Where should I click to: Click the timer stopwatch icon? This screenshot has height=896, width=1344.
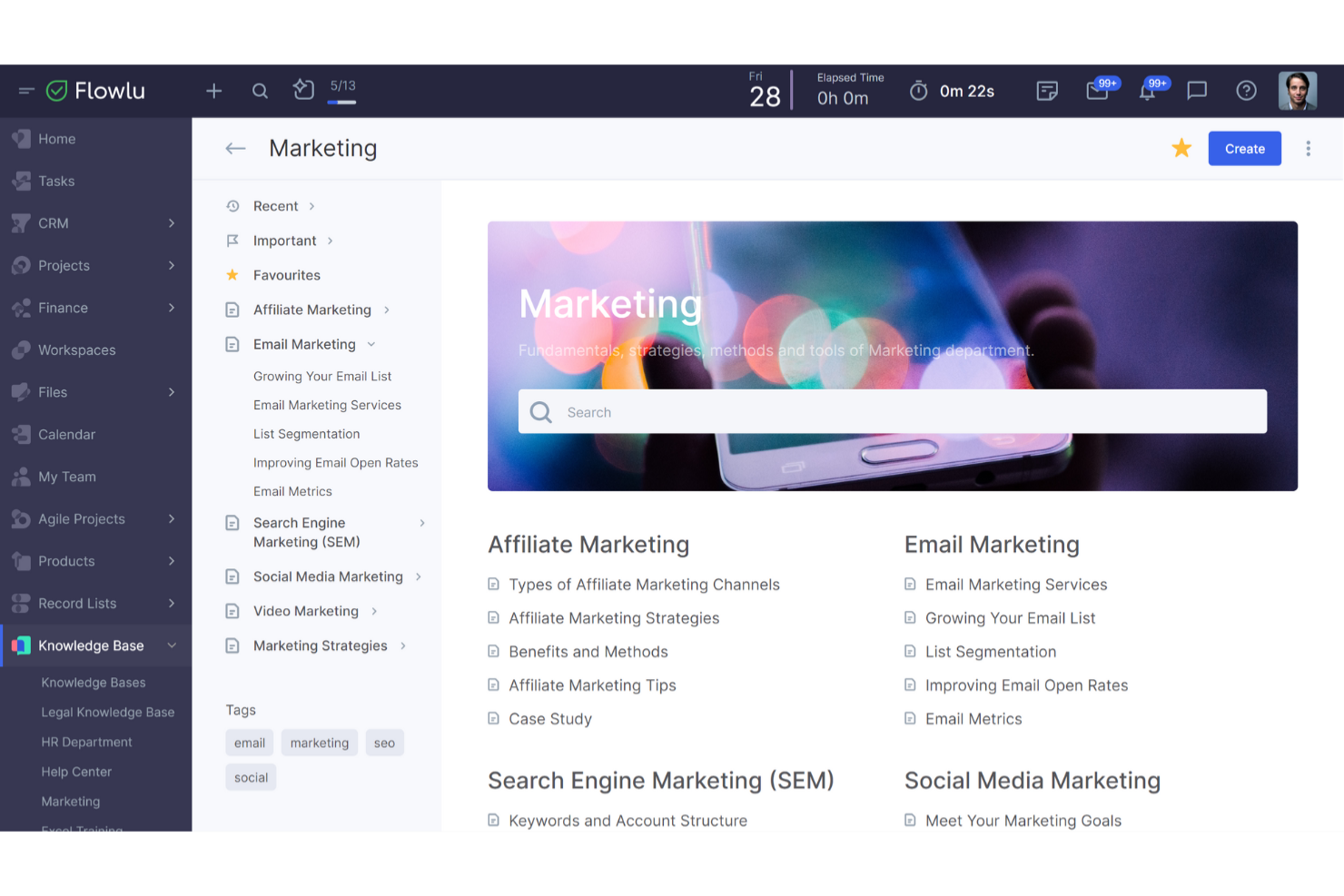pos(918,91)
